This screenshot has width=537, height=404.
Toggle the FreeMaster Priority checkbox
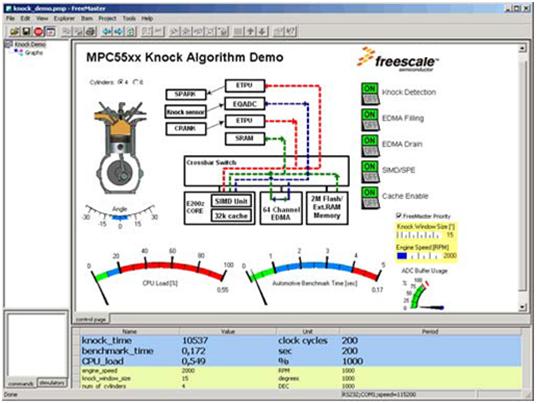(399, 216)
